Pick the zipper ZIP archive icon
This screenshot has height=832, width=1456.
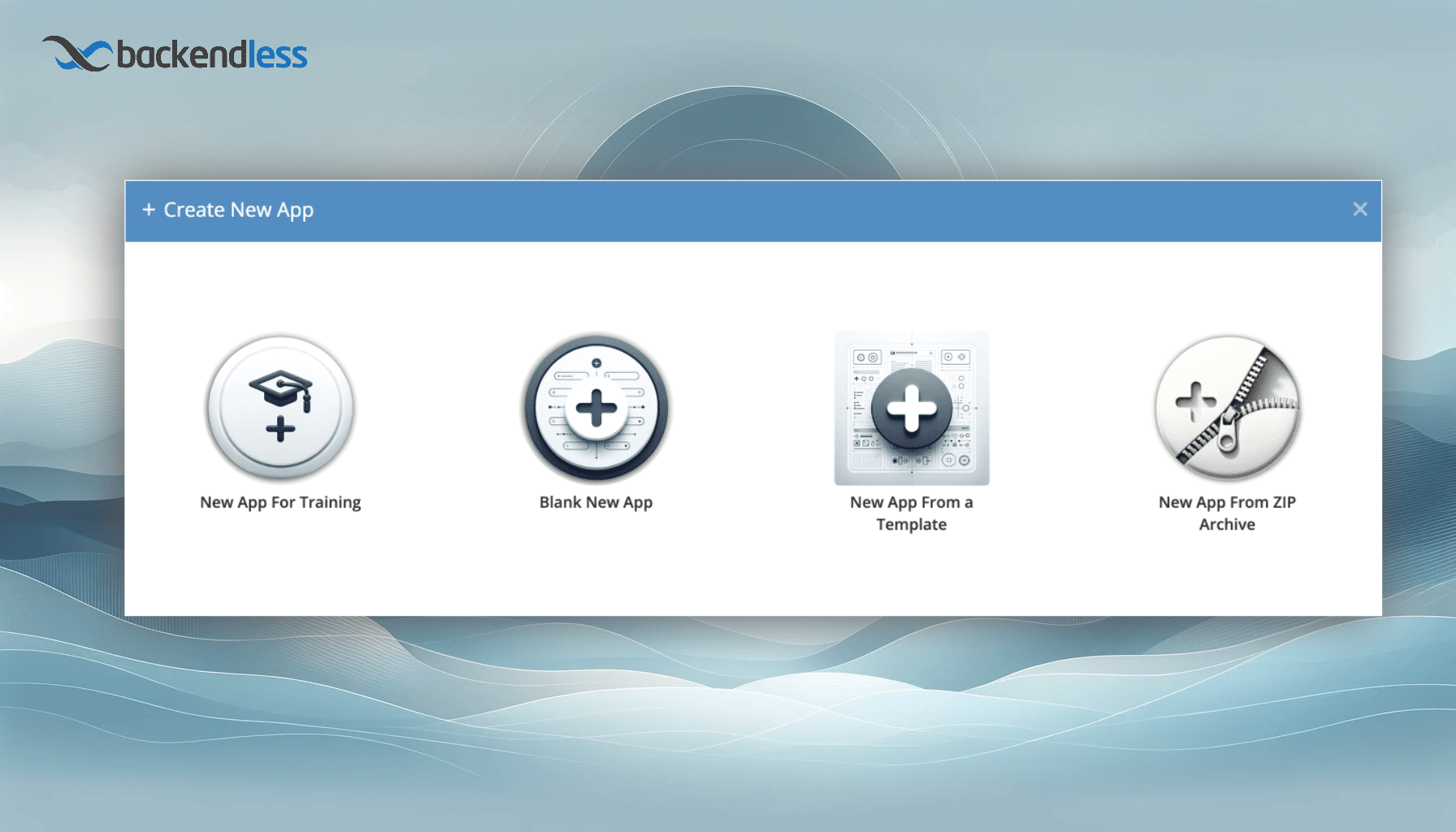tap(1227, 408)
